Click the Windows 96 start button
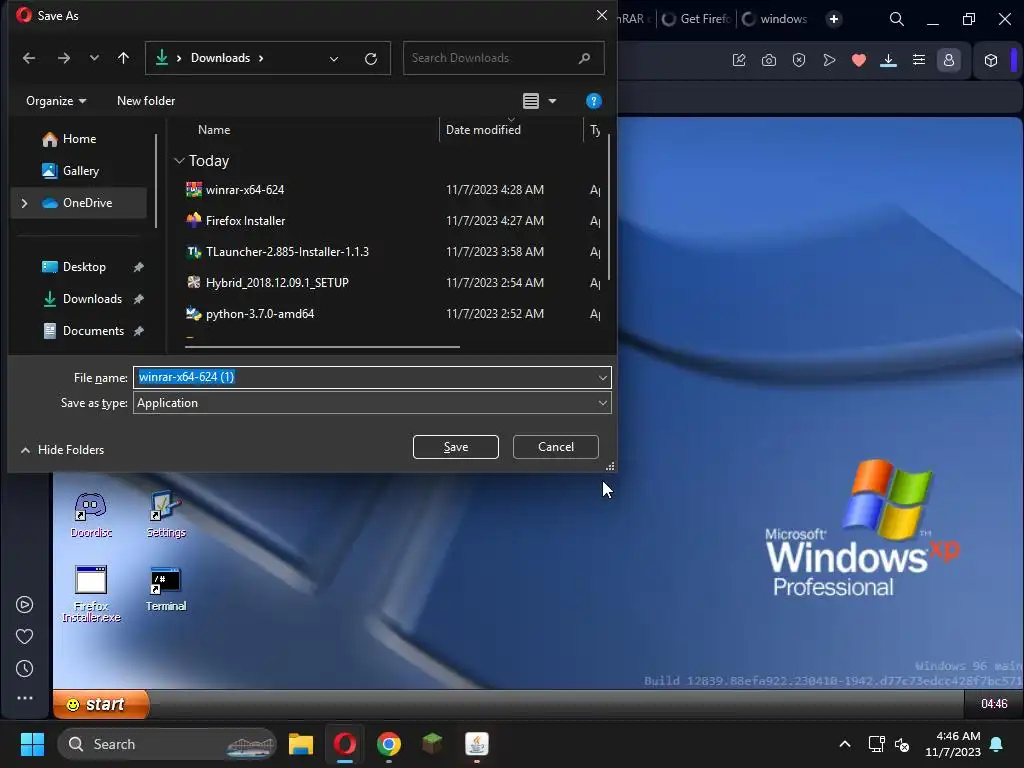 (x=101, y=705)
